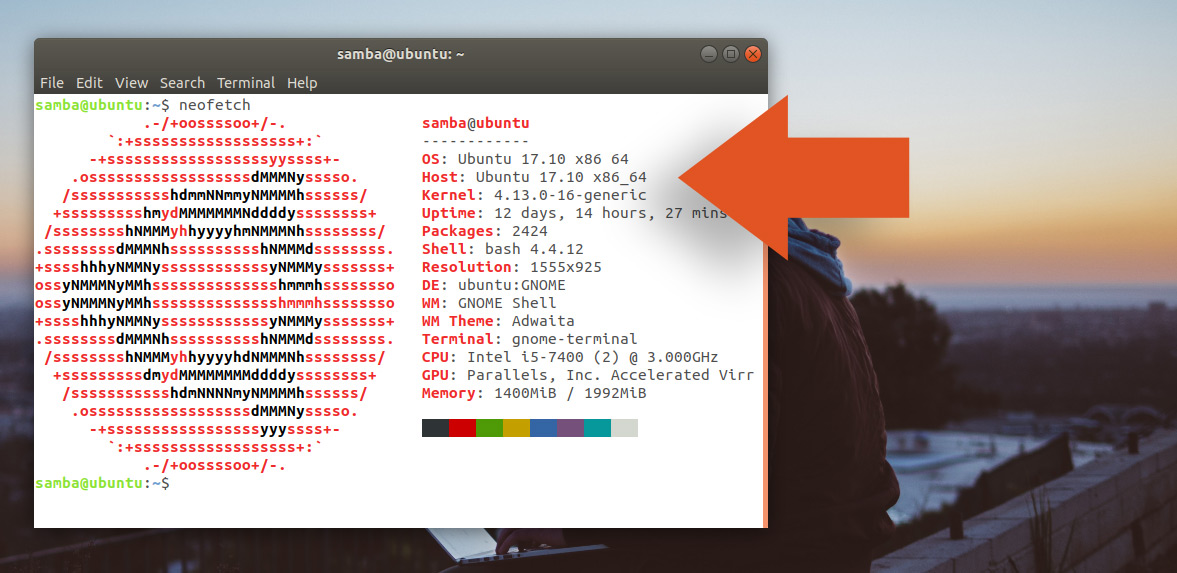Click the terminal's vertical scrollbar
Screen dimensions: 1177x573
pos(765,311)
